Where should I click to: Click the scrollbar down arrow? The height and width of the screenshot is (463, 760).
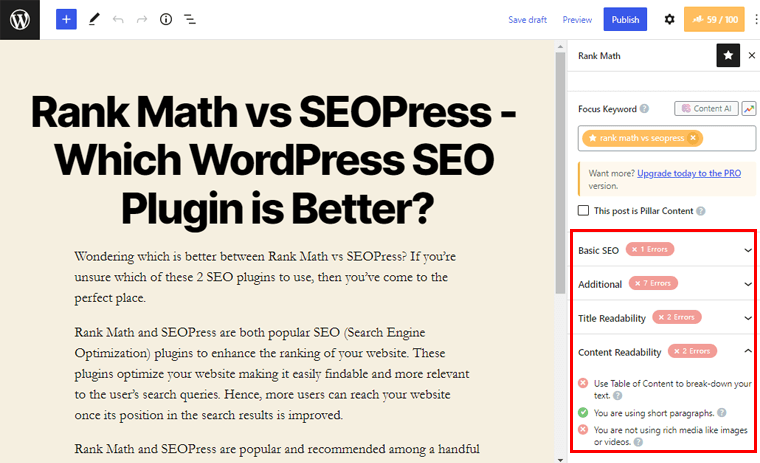[560, 459]
